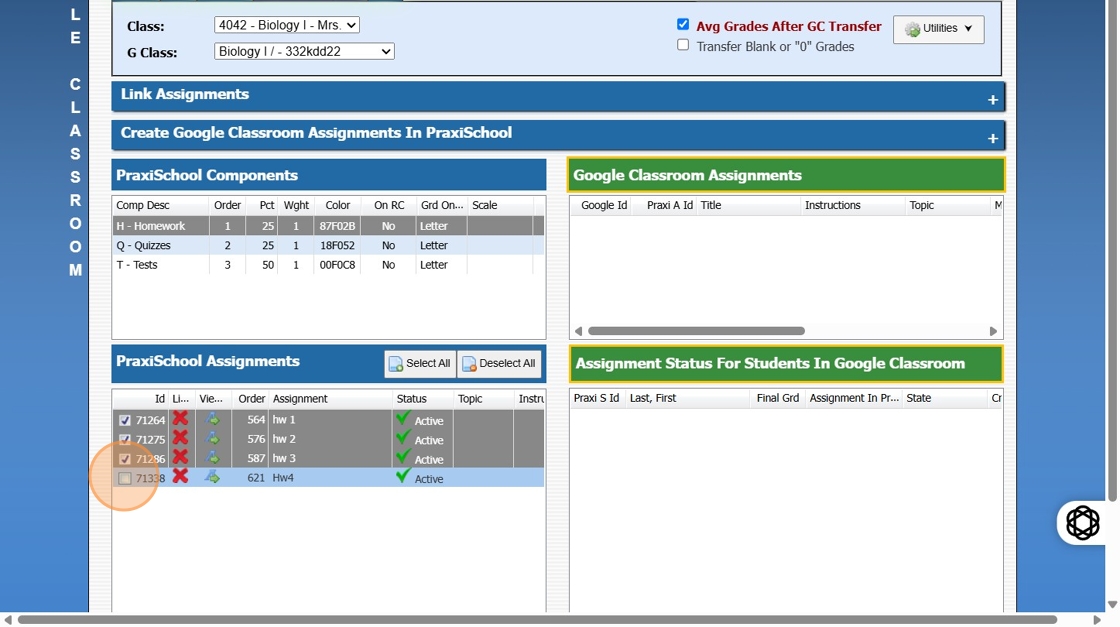Screen dimensions: 1120x627
Task: Open the Class dropdown
Action: (x=286, y=25)
